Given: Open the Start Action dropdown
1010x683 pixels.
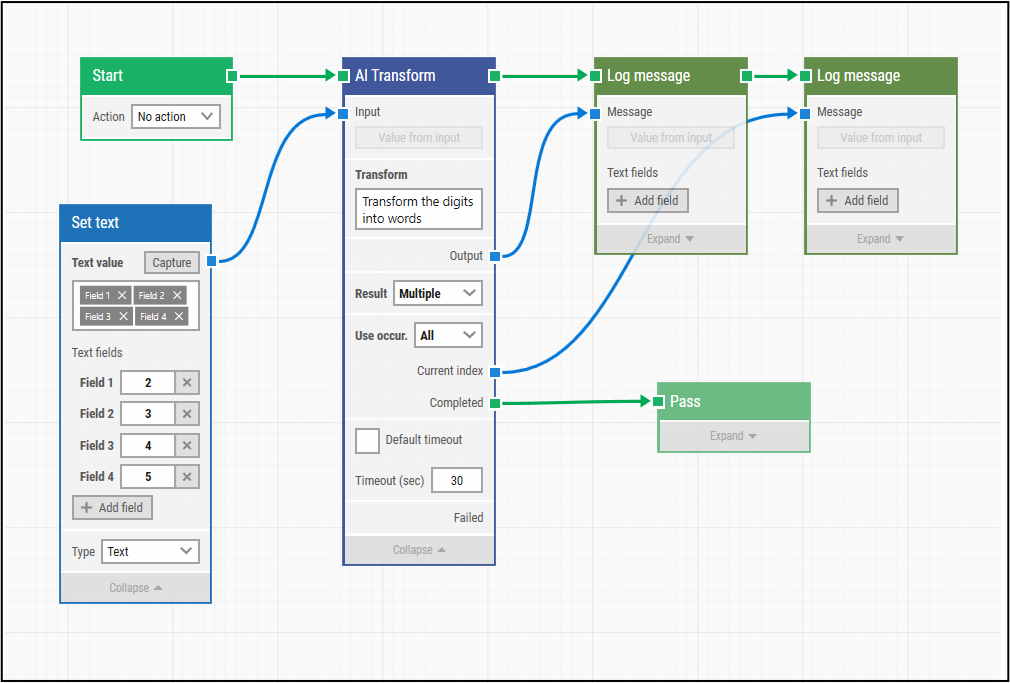Looking at the screenshot, I should pos(175,117).
